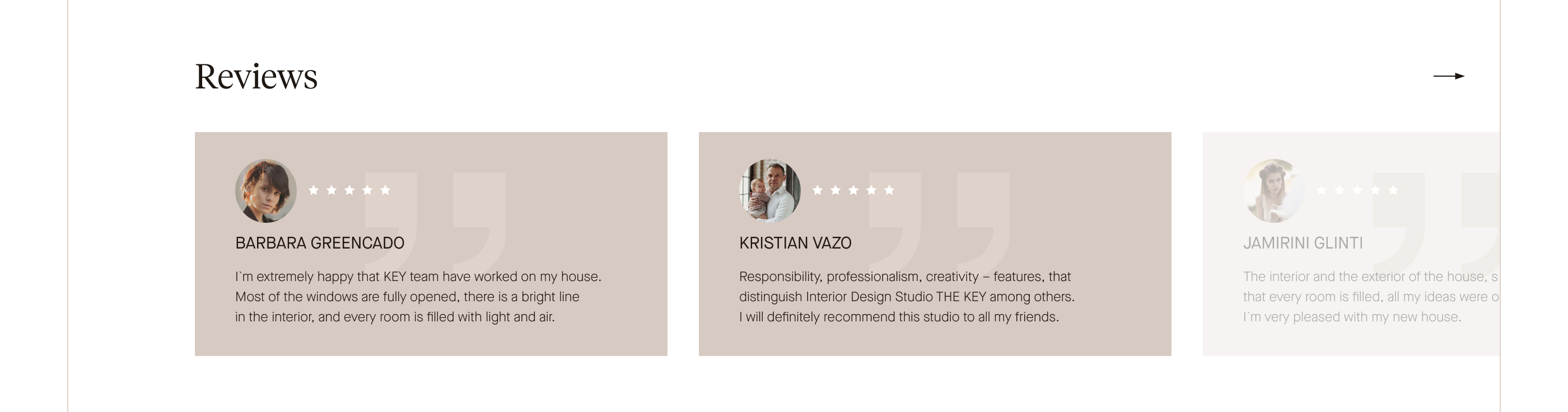
Task: Click the third star in Barbara's rating
Action: [x=349, y=190]
